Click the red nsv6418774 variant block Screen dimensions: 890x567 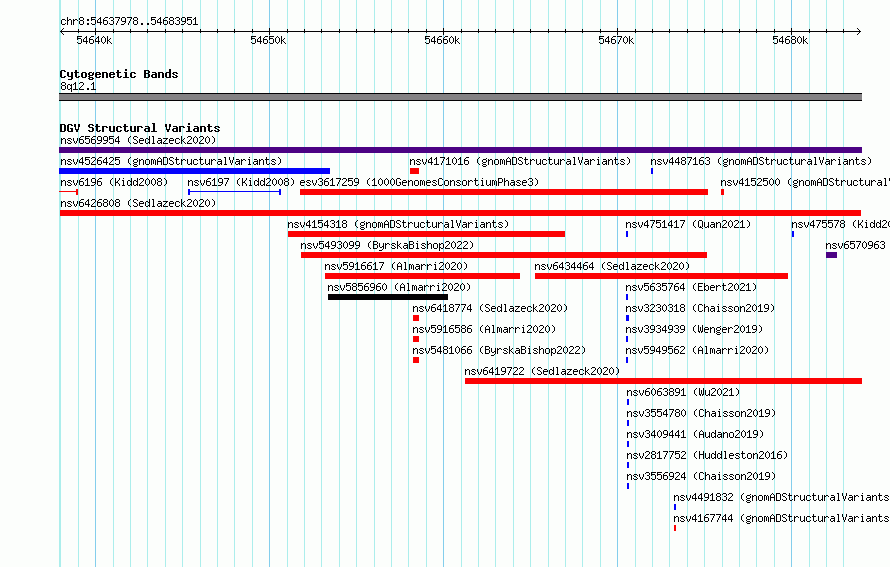416,318
